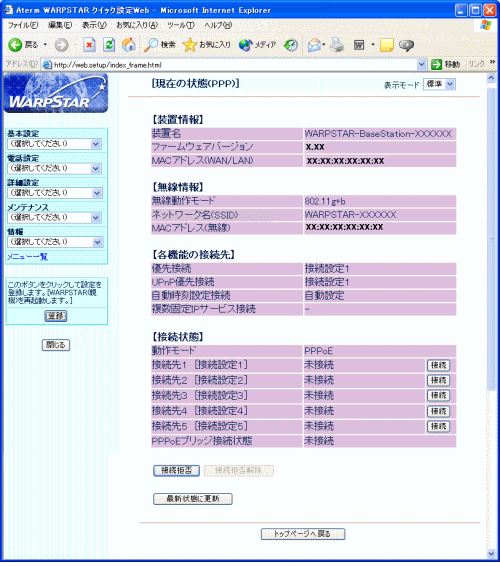This screenshot has height=566, width=500.
Task: Click the メニュー一覧 link
Action: click(27, 257)
